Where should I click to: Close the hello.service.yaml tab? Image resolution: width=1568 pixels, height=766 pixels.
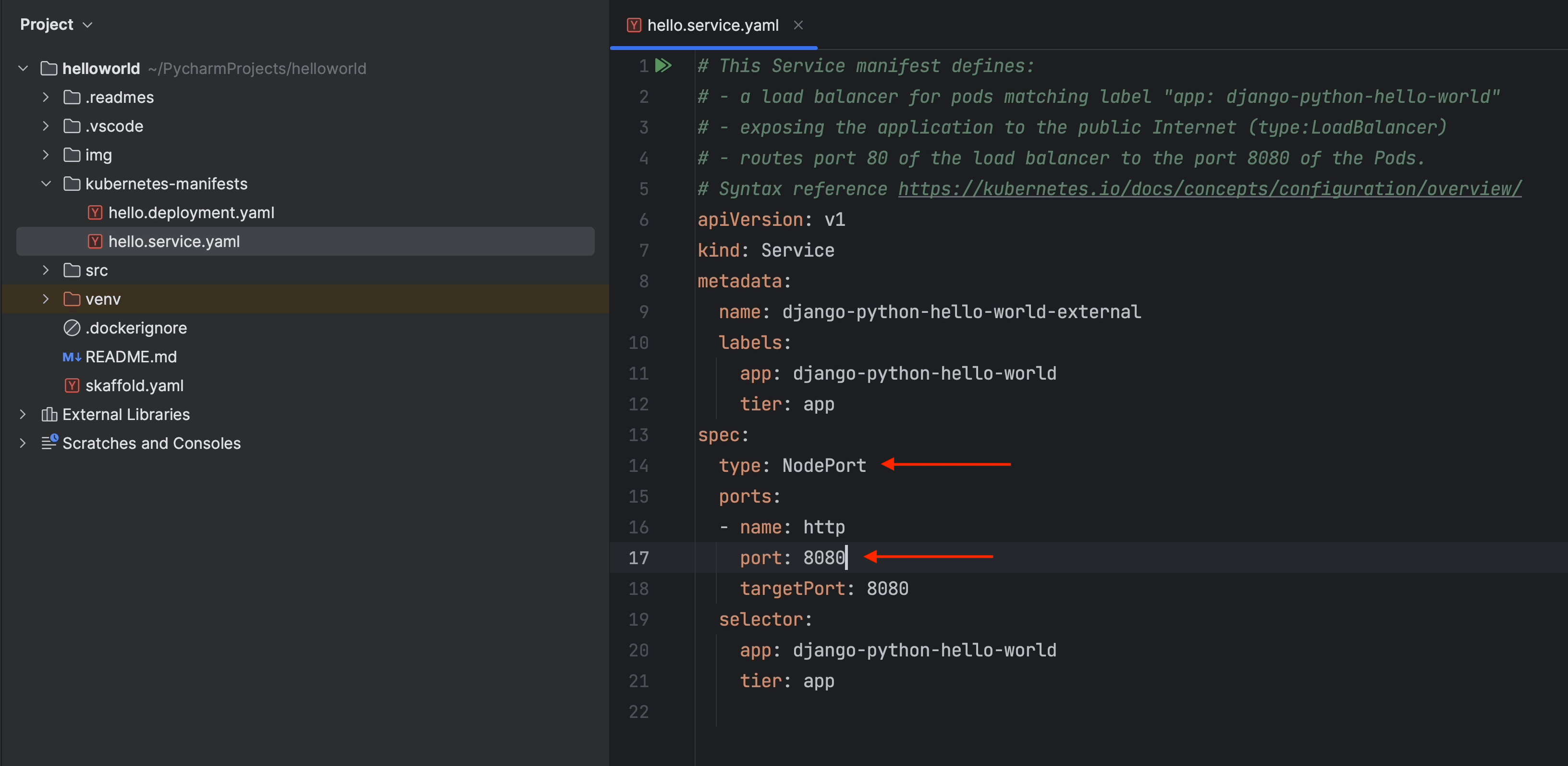coord(798,25)
